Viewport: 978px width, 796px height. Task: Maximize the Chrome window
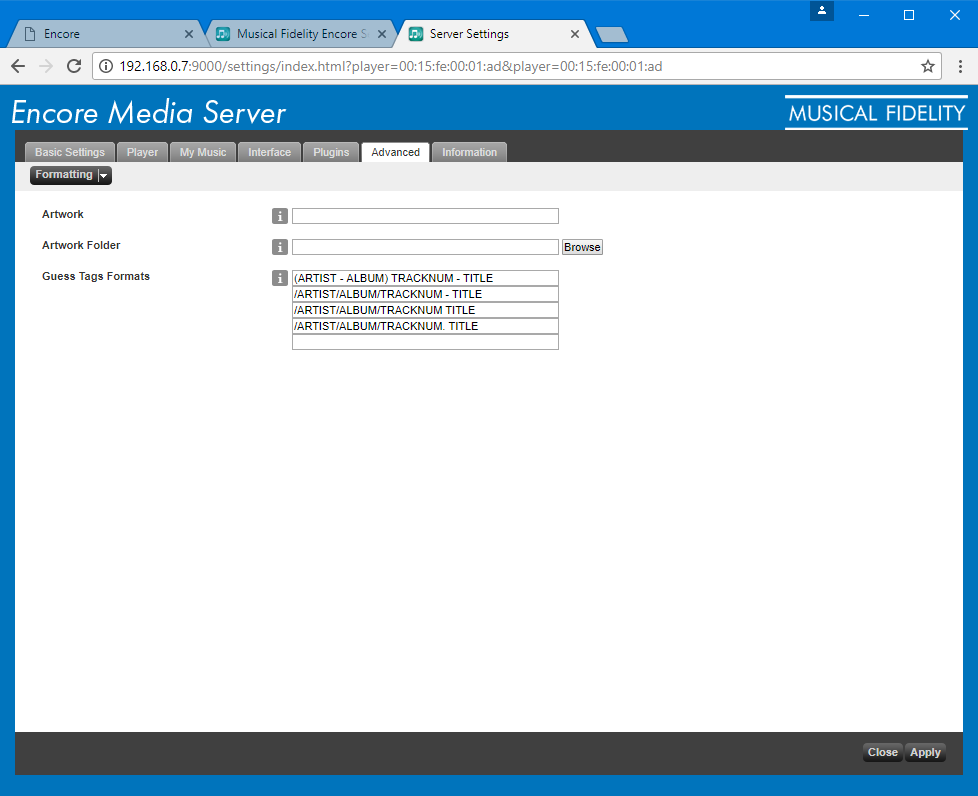click(909, 15)
